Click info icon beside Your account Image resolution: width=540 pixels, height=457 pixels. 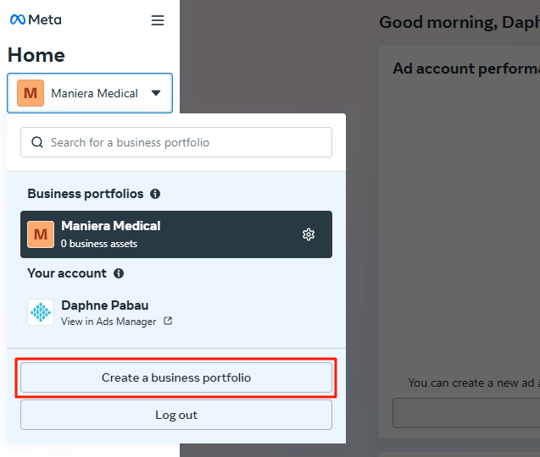click(x=119, y=273)
